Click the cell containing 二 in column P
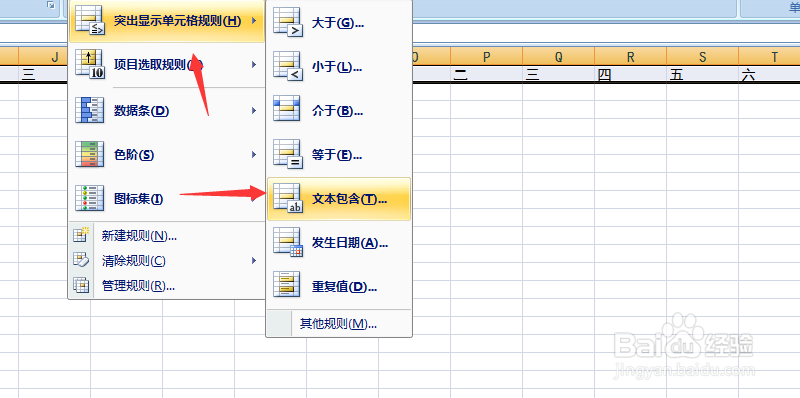This screenshot has width=800, height=398. tap(486, 74)
